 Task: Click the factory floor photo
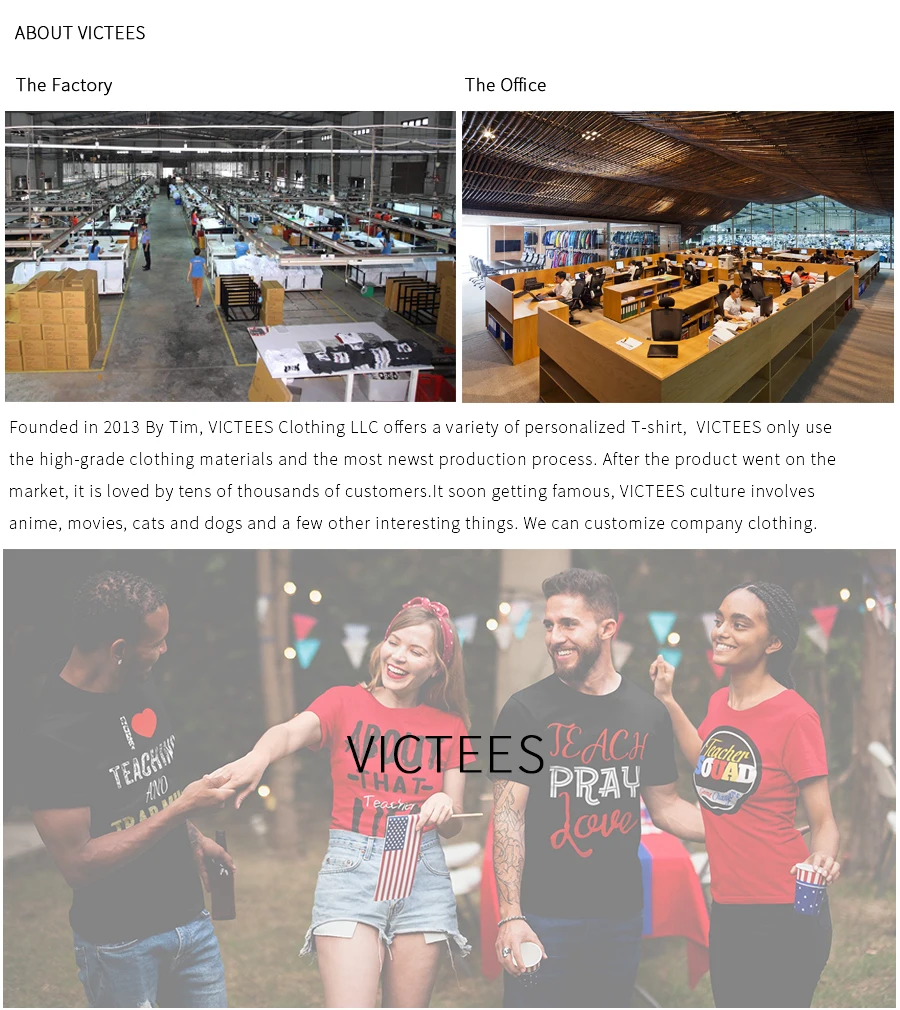pyautogui.click(x=231, y=256)
